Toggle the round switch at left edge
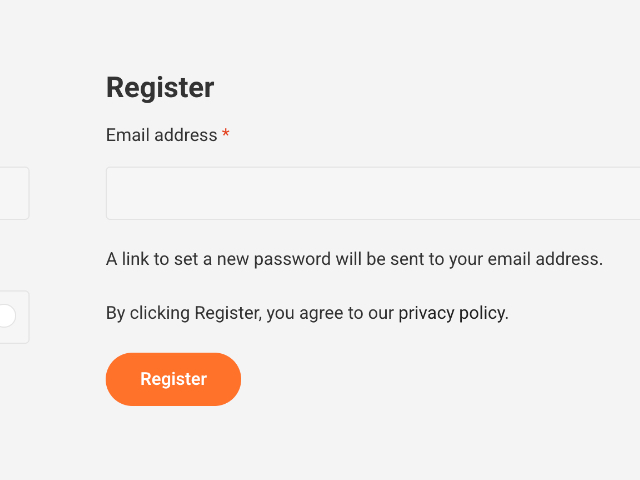 tap(6, 316)
